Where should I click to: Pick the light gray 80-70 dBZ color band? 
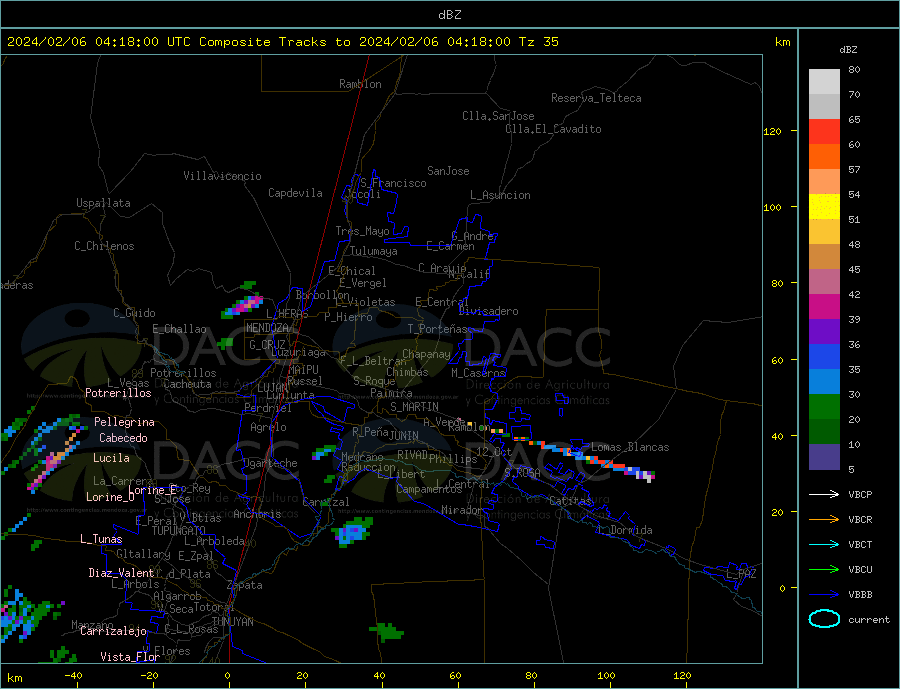824,82
